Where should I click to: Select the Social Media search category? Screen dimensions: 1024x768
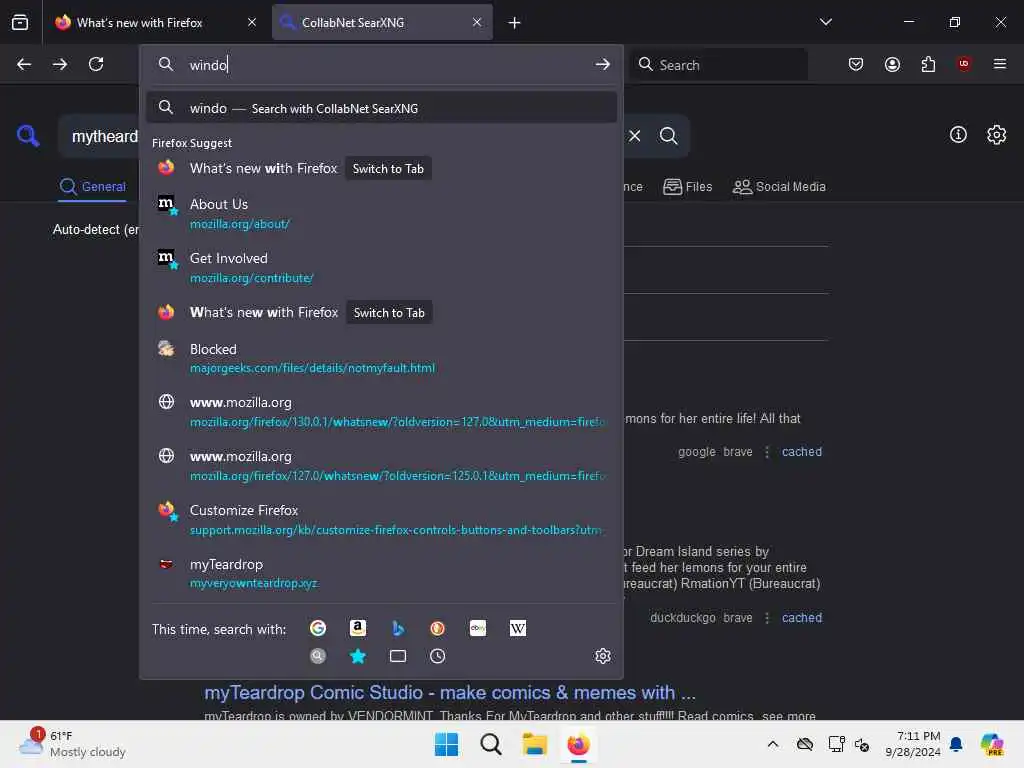tap(779, 187)
